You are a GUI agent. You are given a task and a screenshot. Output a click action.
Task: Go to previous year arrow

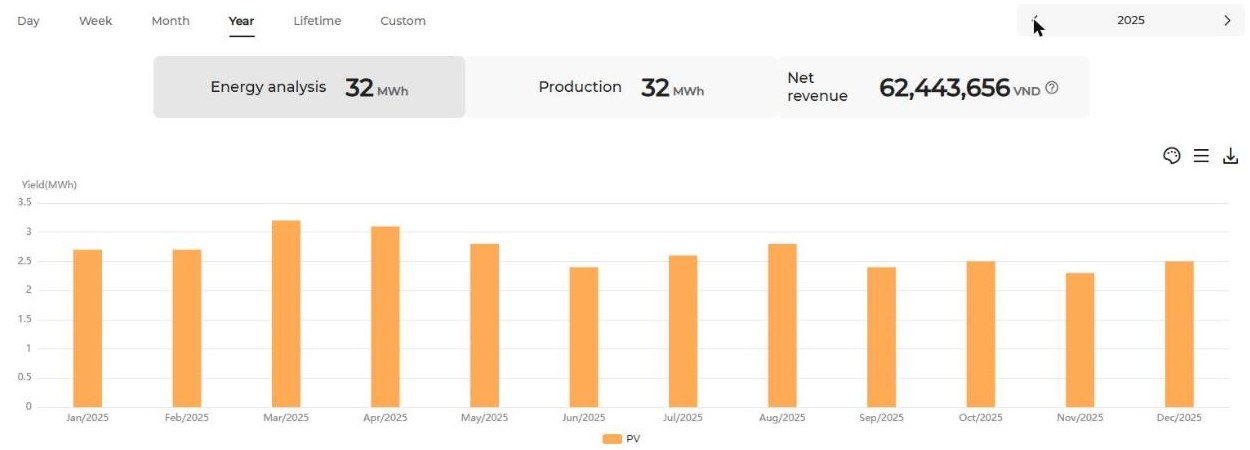pos(1036,20)
